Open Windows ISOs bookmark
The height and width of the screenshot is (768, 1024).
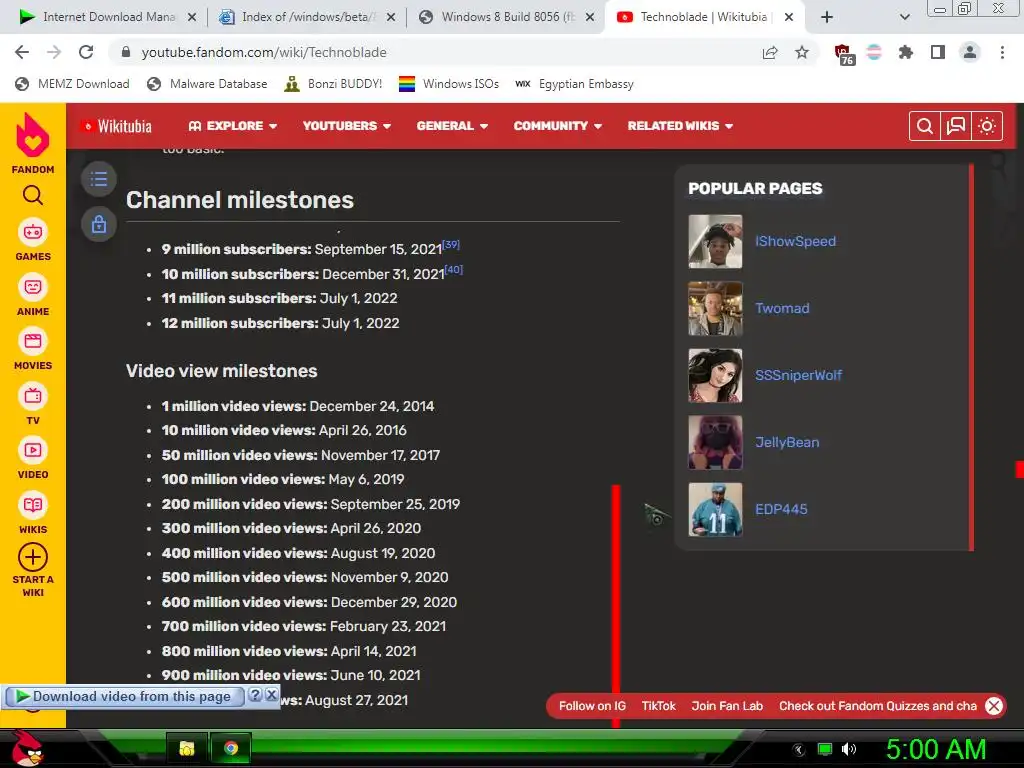pyautogui.click(x=449, y=84)
